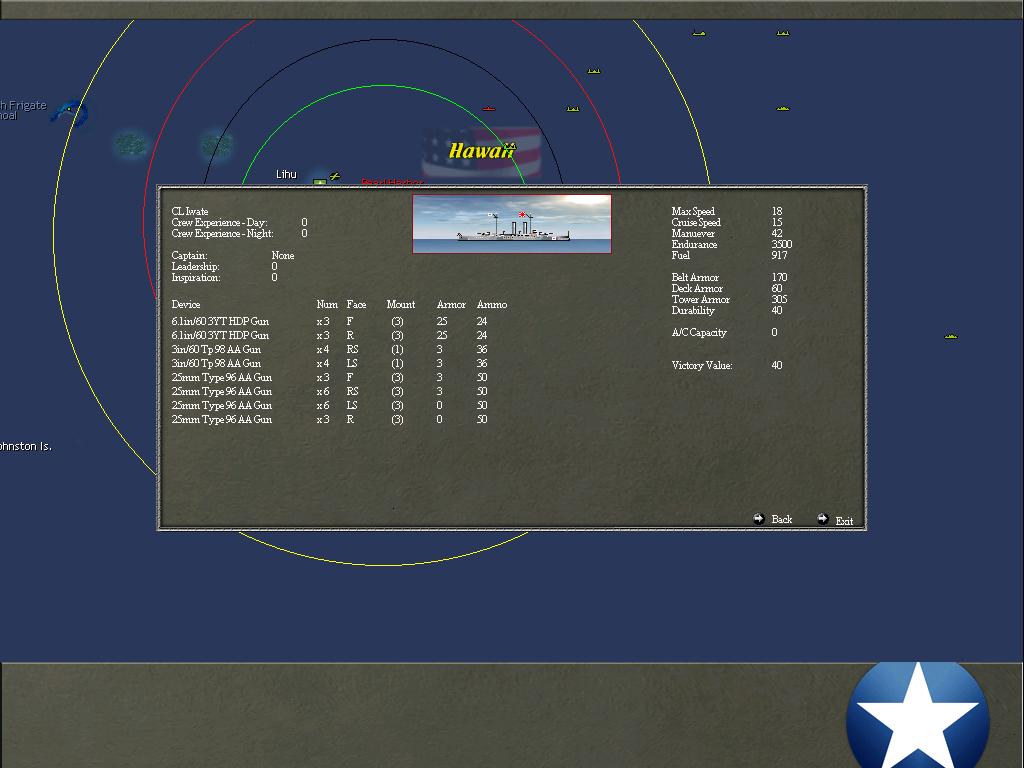The image size is (1024, 768).
Task: Click the Ammo column header
Action: (x=492, y=304)
